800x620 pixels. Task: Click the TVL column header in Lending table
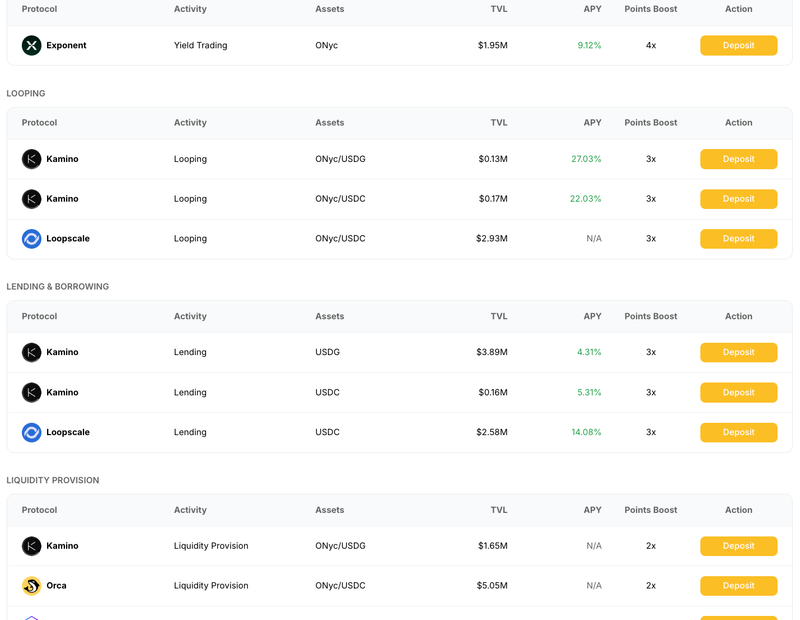498,316
